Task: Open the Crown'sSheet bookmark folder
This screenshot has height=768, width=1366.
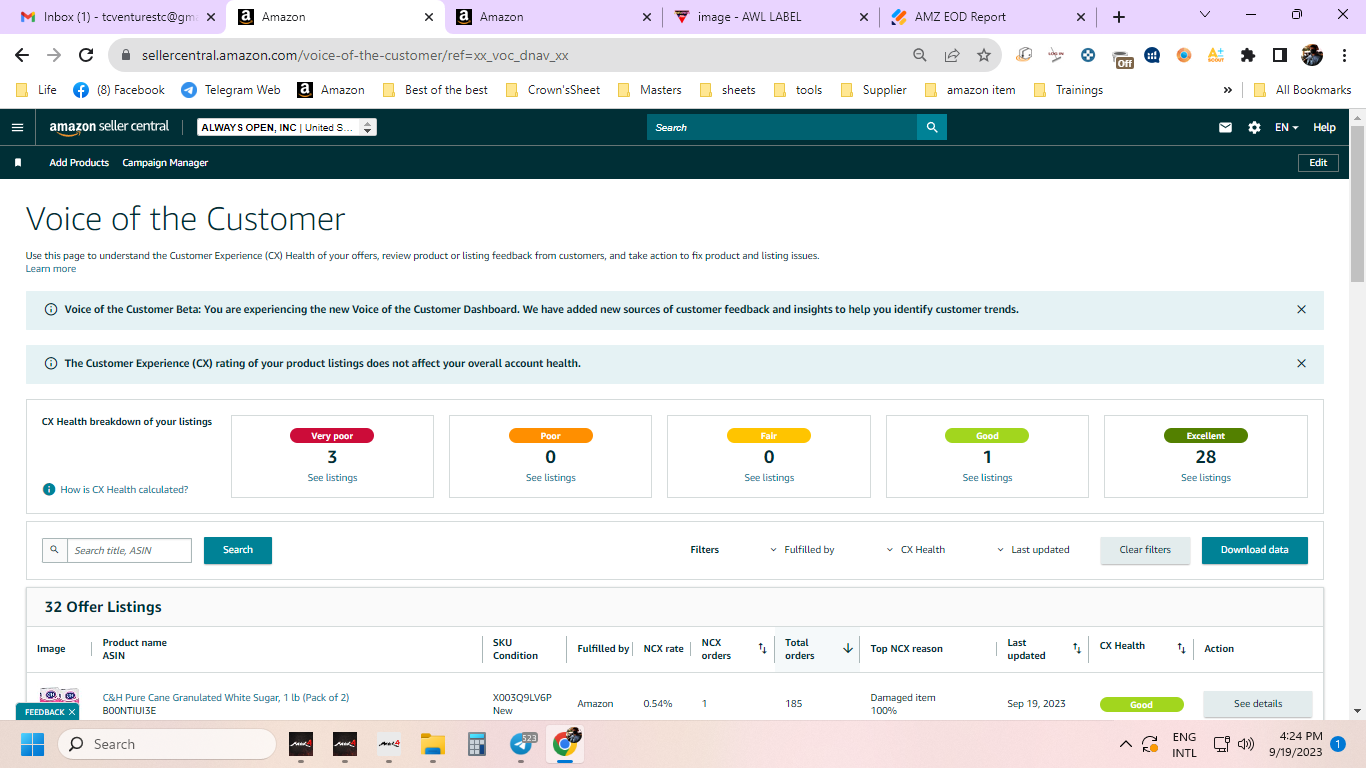Action: [x=553, y=90]
